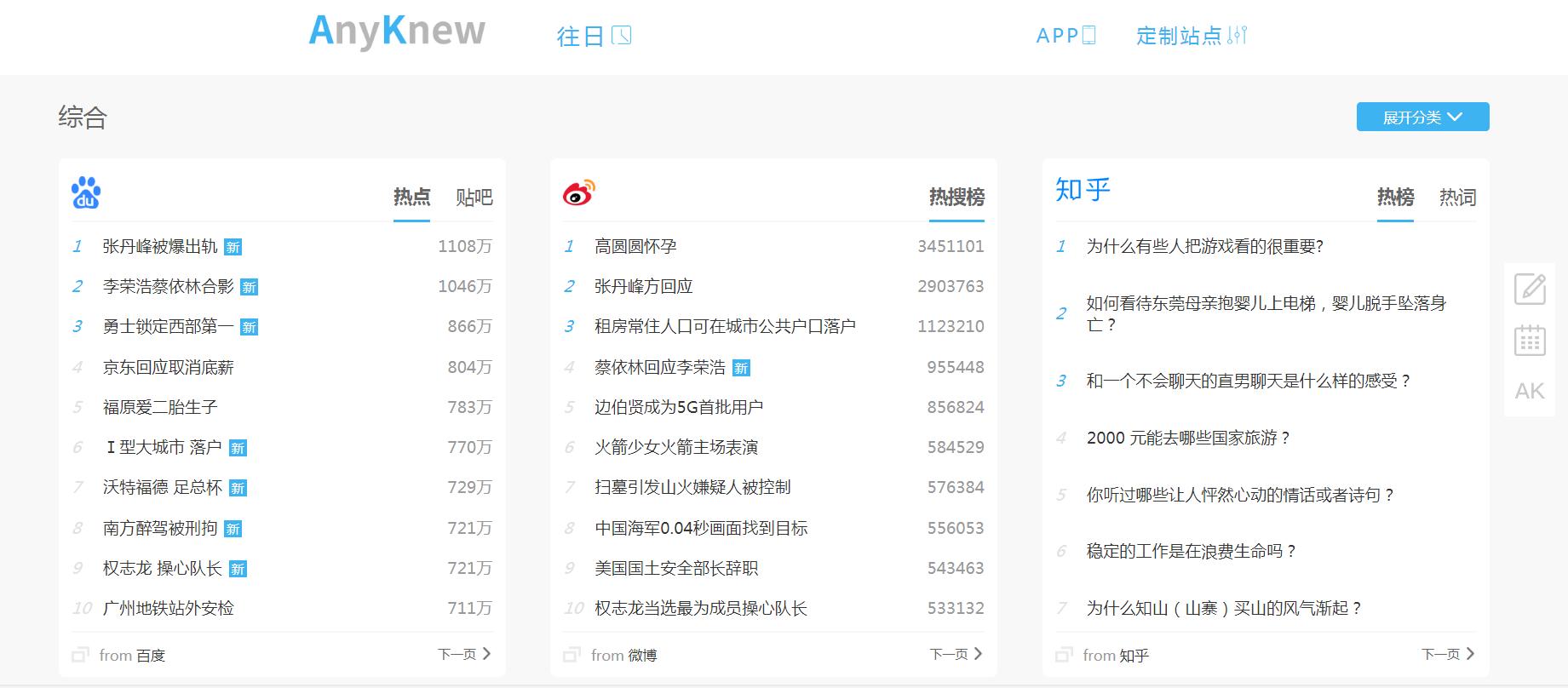Screen dimensions: 1568x688
Task: Open Weibo topic 中国海军0.04秒画面找到目标
Action: (701, 528)
